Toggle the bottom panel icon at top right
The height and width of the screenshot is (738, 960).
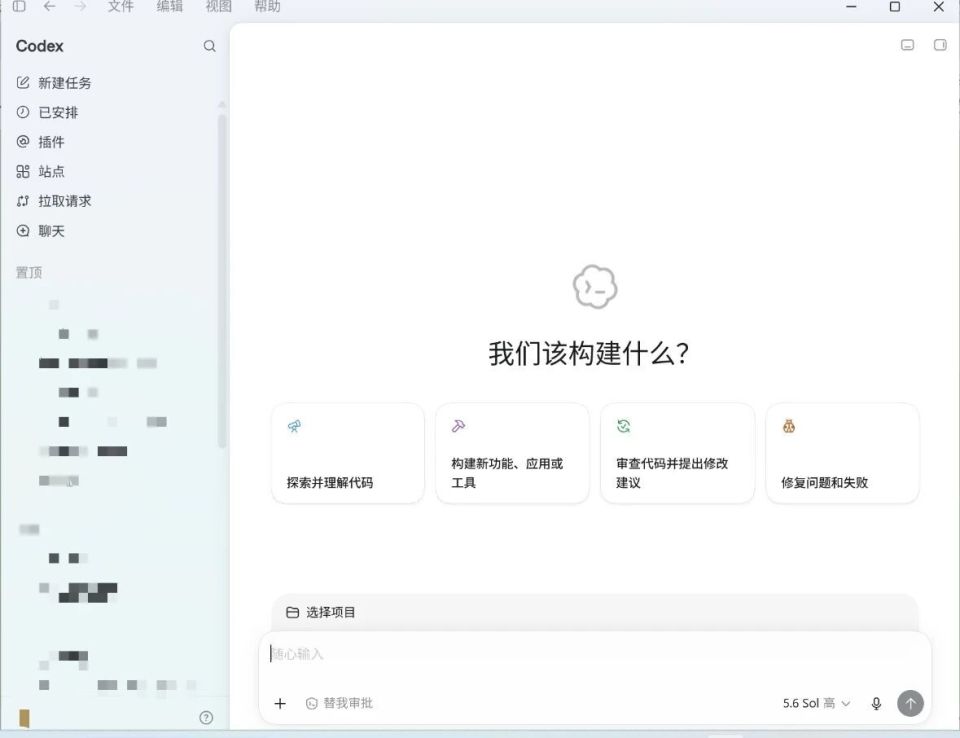coord(907,45)
